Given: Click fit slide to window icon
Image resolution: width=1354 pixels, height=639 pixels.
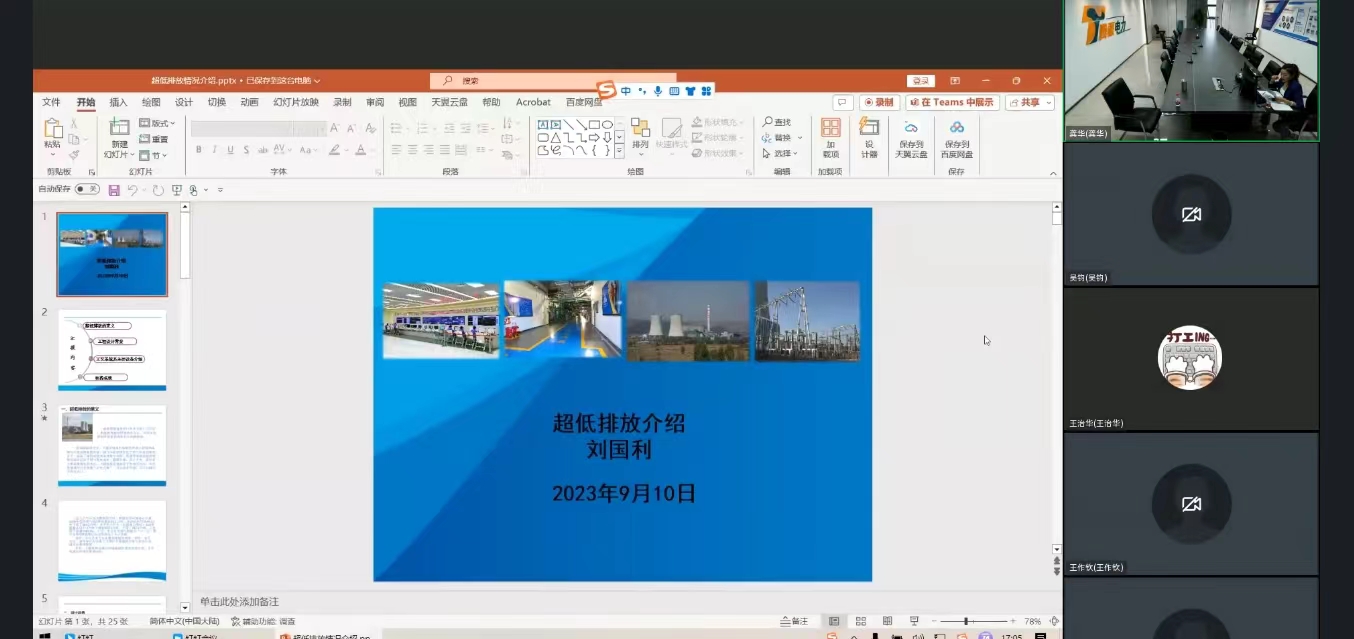Looking at the screenshot, I should point(1055,621).
